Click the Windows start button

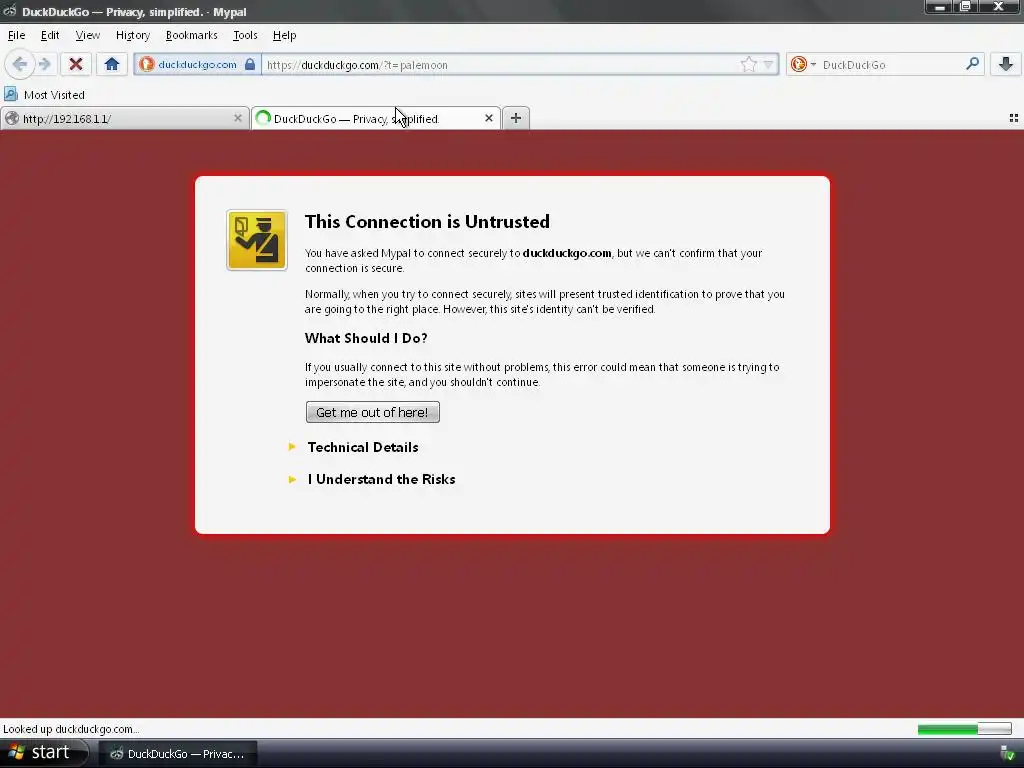(43, 753)
